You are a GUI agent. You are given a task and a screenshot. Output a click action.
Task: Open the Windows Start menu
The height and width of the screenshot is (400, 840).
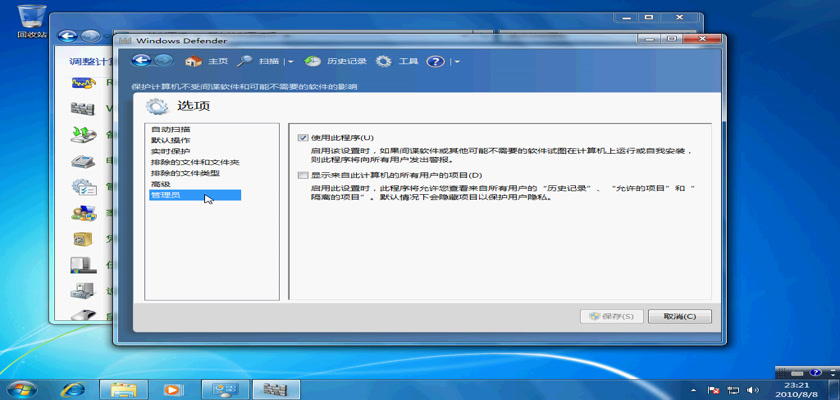pos(20,389)
